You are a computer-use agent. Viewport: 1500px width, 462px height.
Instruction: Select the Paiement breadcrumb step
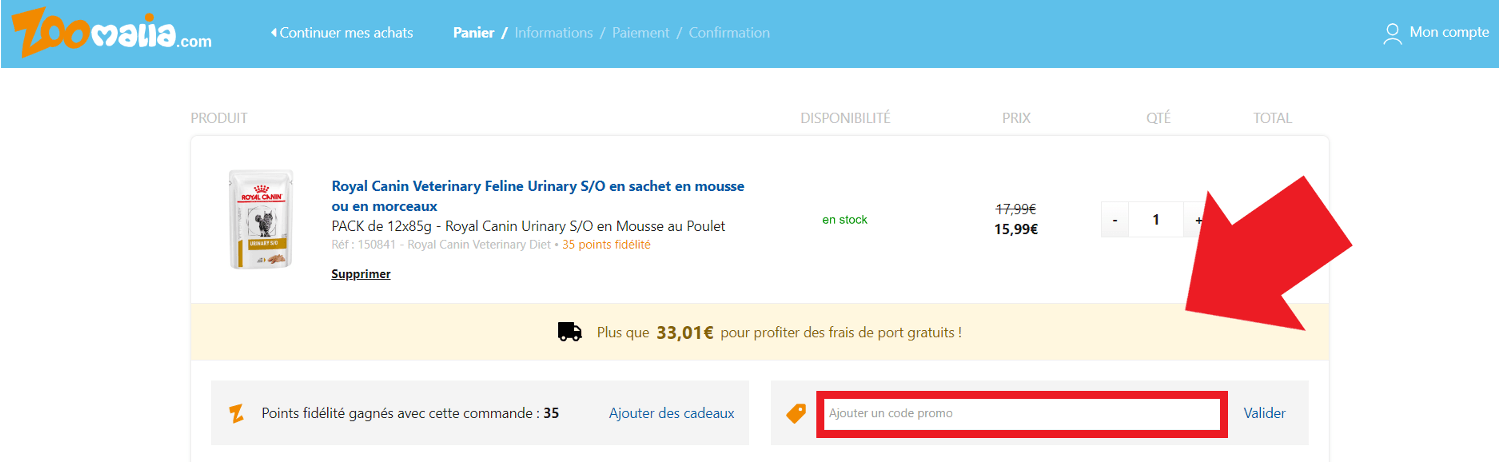pyautogui.click(x=641, y=33)
